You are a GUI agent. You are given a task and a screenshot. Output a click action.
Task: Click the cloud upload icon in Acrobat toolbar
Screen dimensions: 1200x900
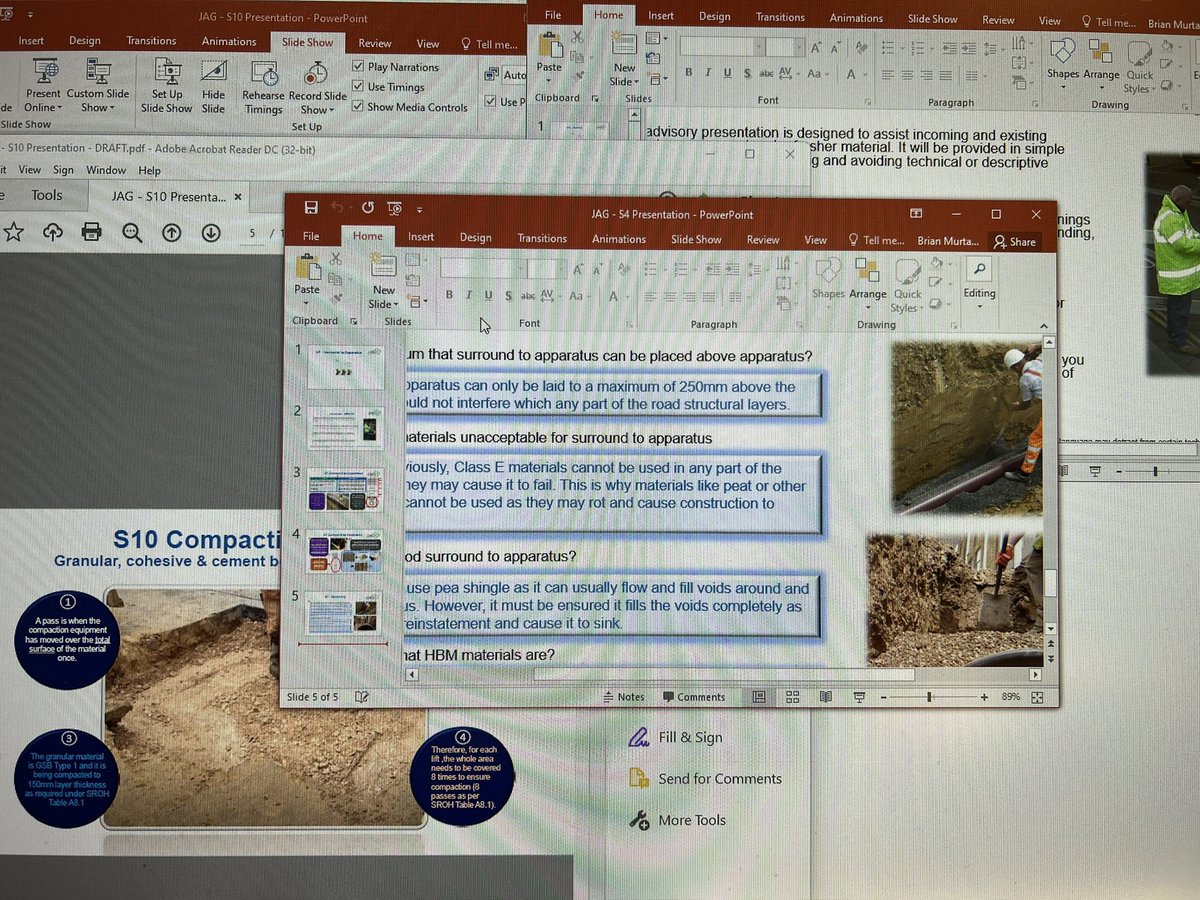coord(52,232)
